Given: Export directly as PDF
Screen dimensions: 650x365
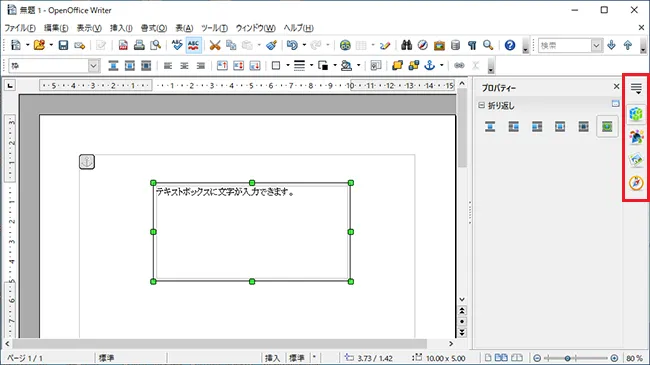Looking at the screenshot, I should [123, 45].
